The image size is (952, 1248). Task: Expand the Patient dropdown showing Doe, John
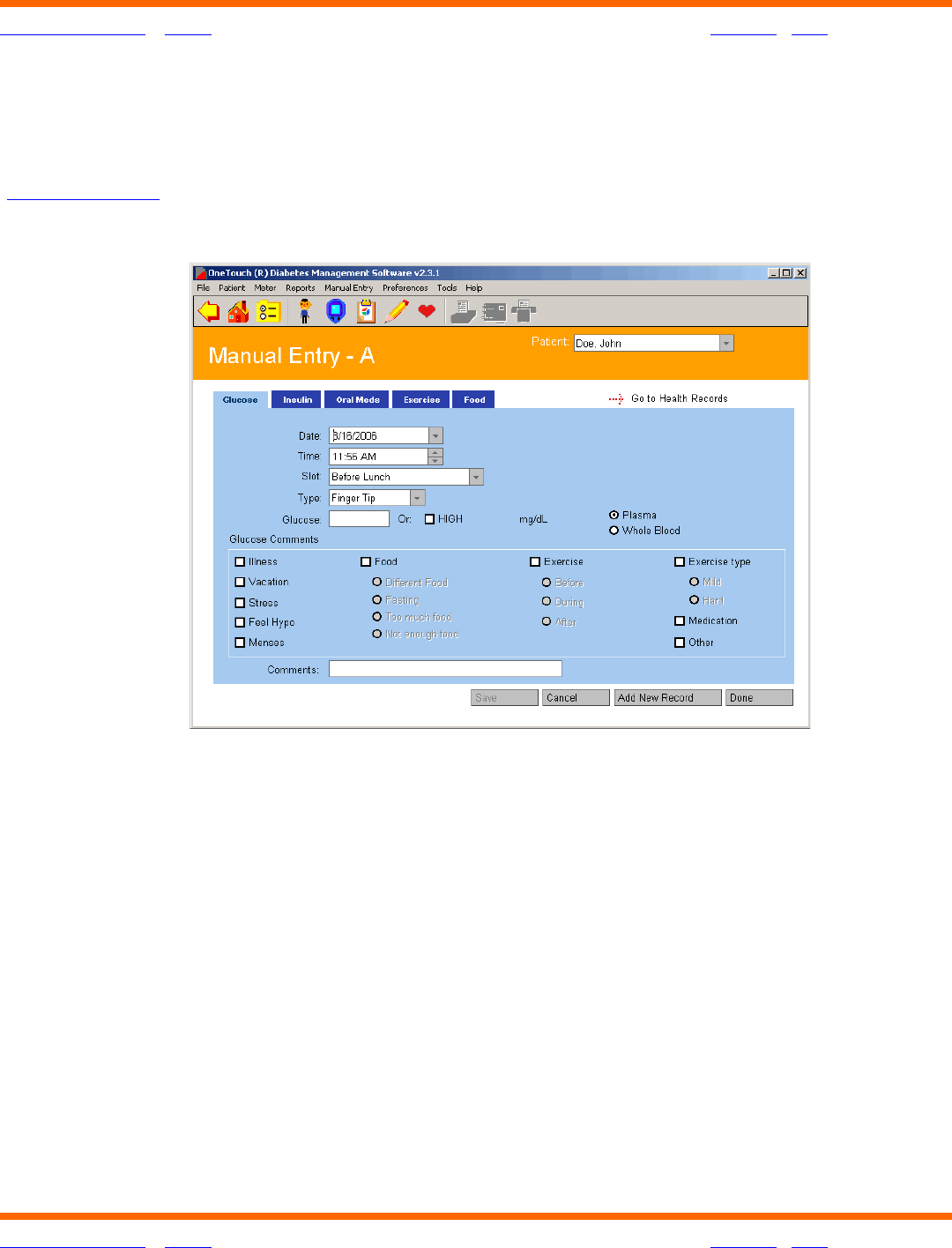[726, 344]
